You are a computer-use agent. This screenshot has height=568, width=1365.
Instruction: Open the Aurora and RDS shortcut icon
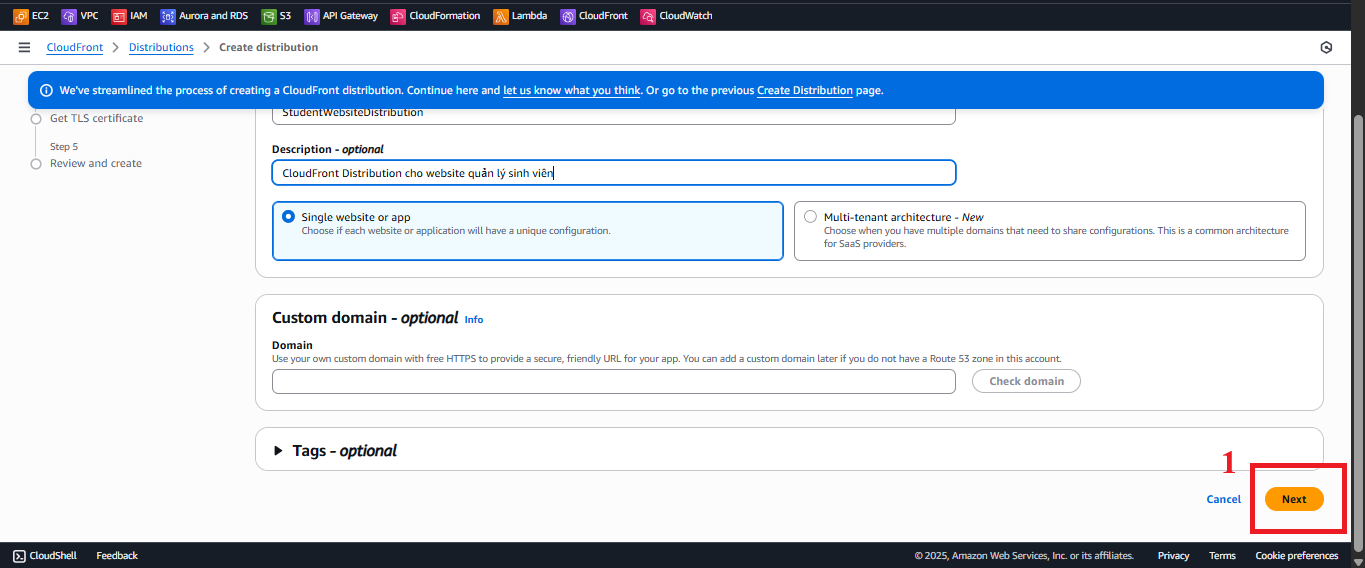point(168,16)
